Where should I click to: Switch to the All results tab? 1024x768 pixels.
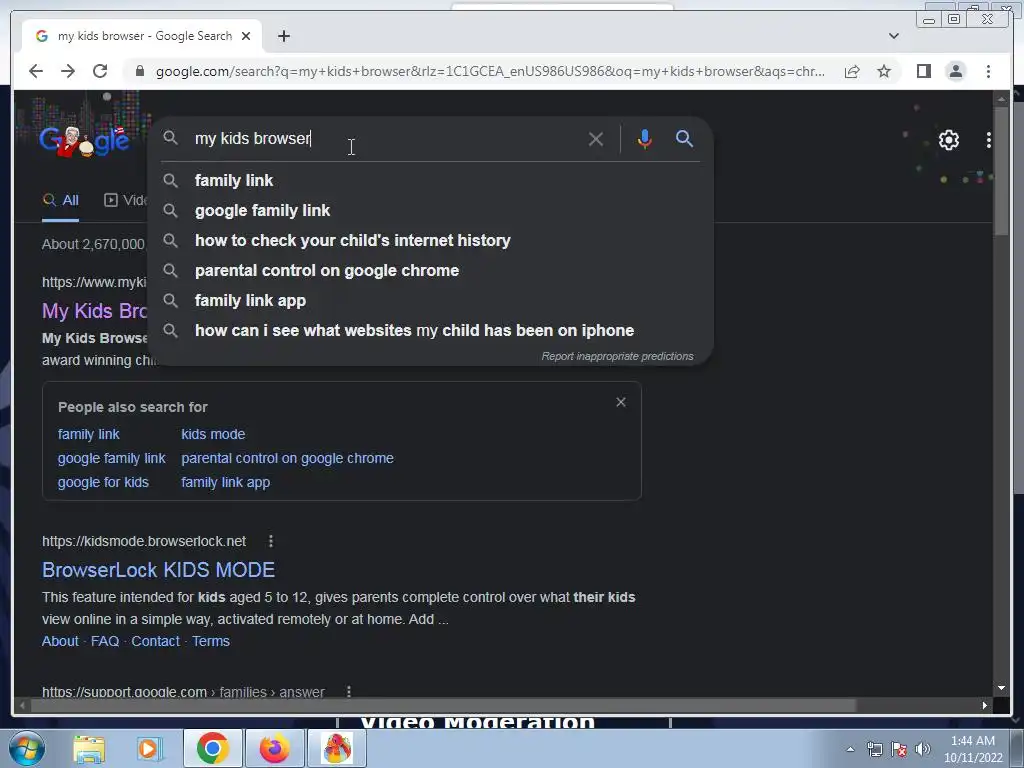pyautogui.click(x=61, y=200)
